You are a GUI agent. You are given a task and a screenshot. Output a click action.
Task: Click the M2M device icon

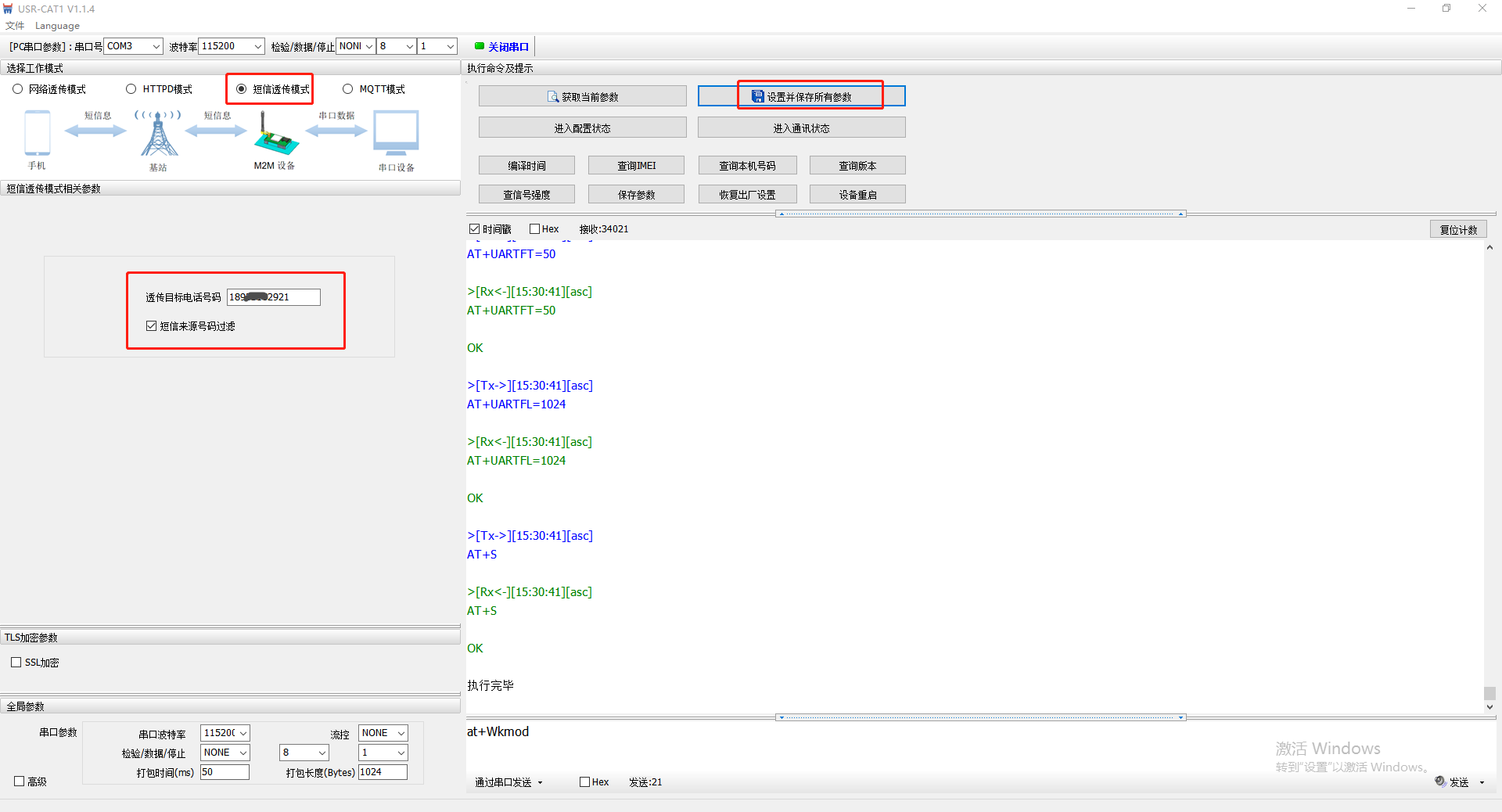pyautogui.click(x=275, y=135)
